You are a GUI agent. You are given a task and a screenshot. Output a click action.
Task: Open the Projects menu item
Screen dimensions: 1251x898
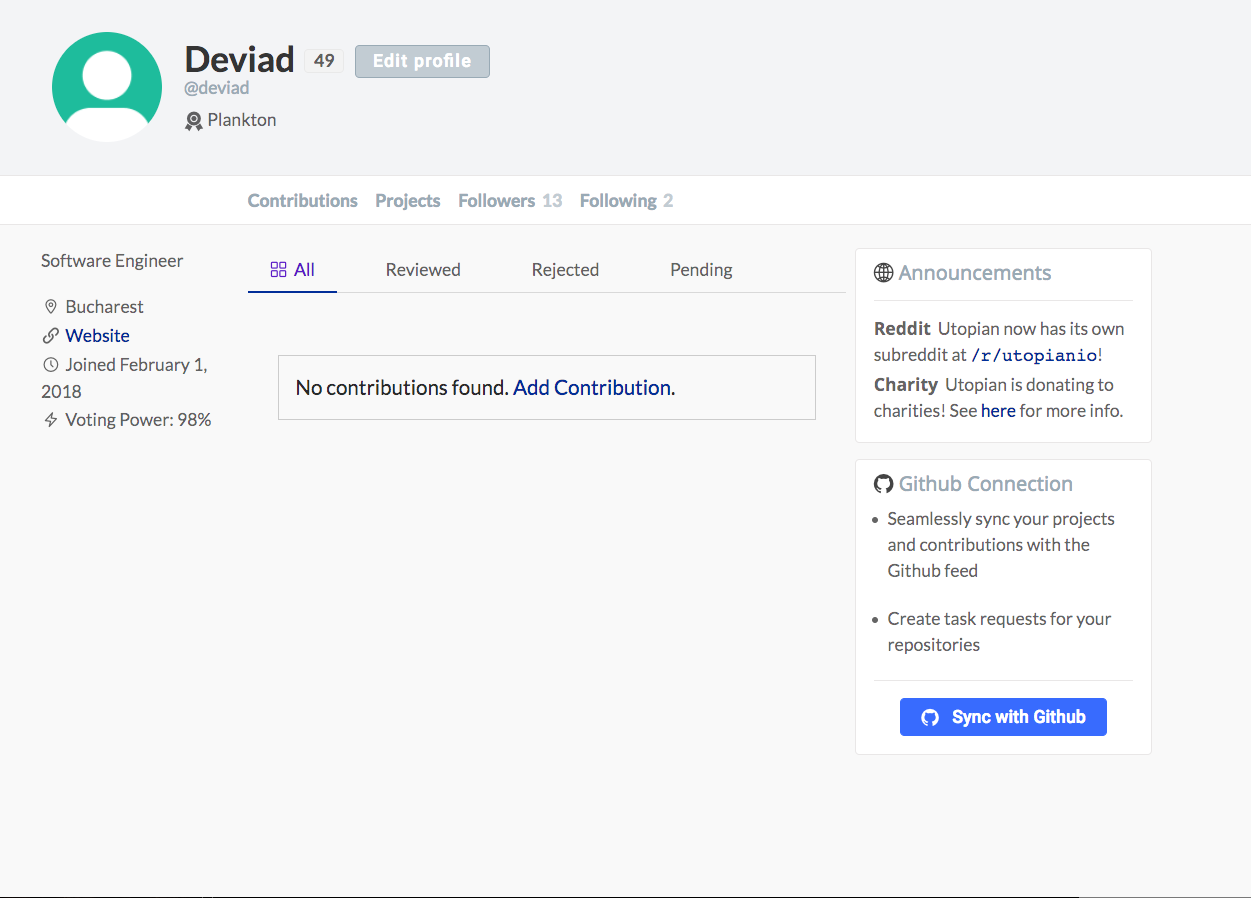[x=408, y=201]
